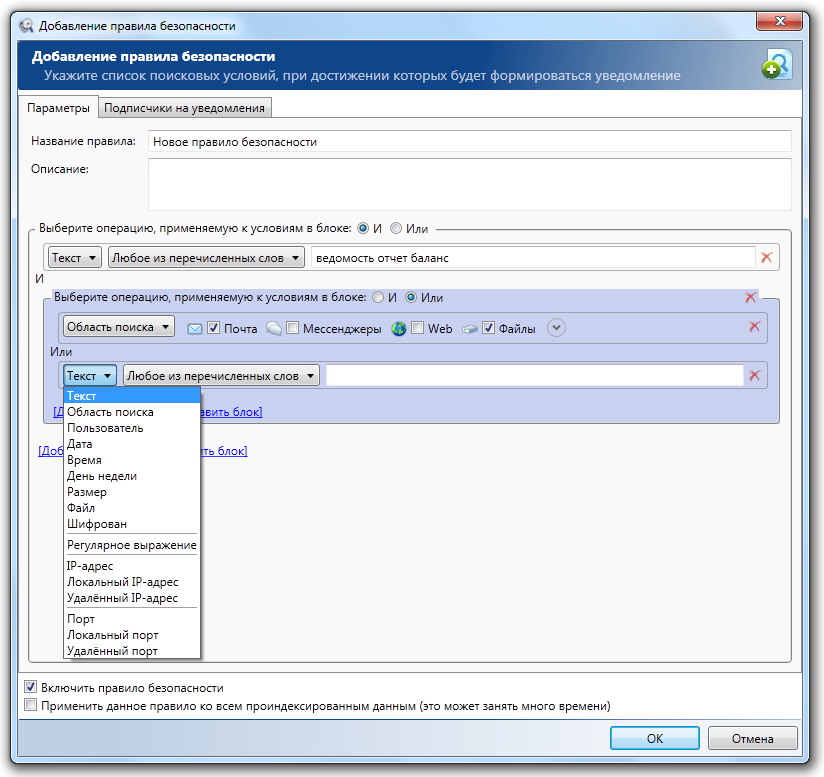Switch to the Параметры tab
This screenshot has width=824, height=777.
[58, 108]
